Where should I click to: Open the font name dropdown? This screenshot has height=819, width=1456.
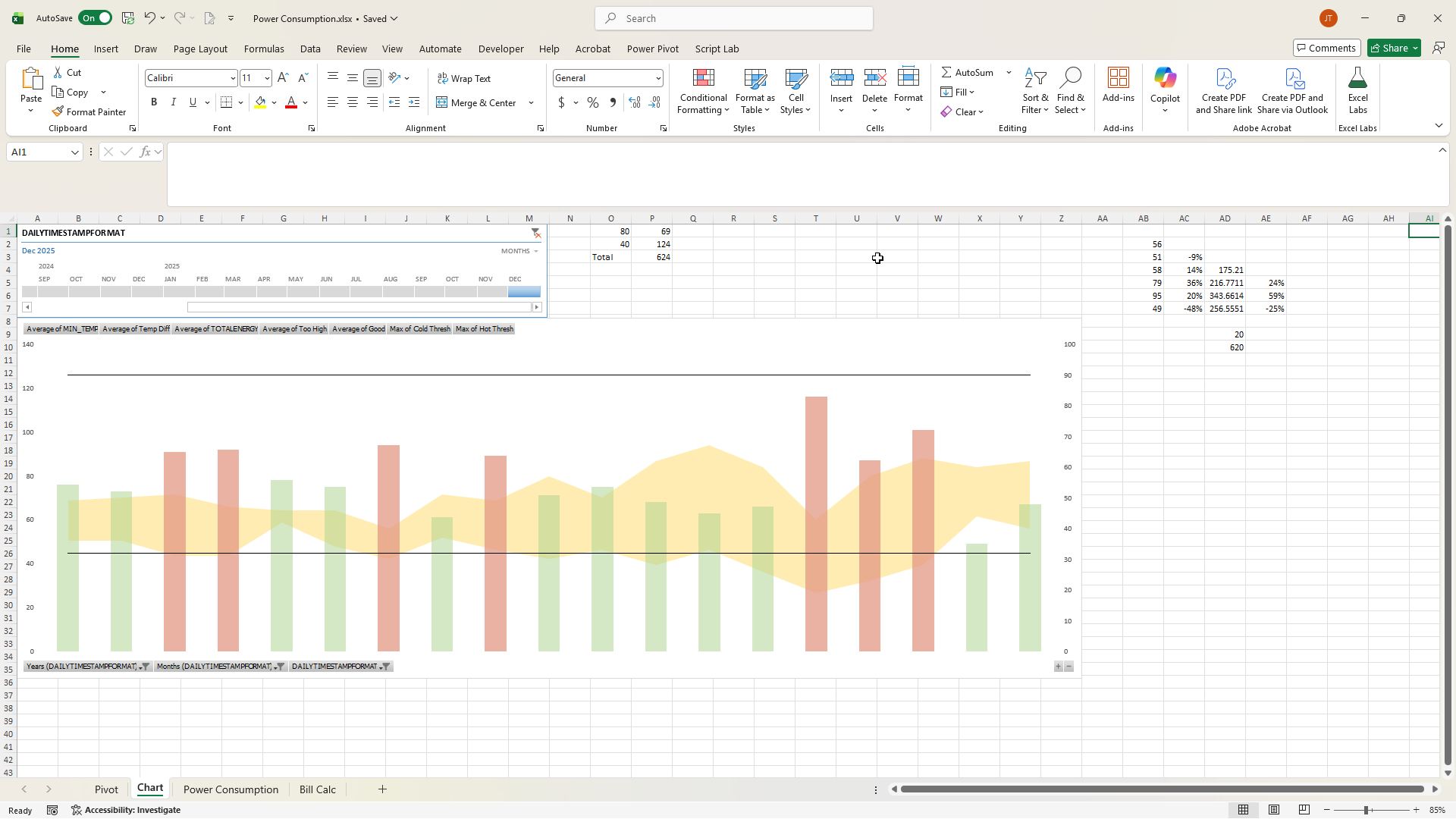point(233,79)
